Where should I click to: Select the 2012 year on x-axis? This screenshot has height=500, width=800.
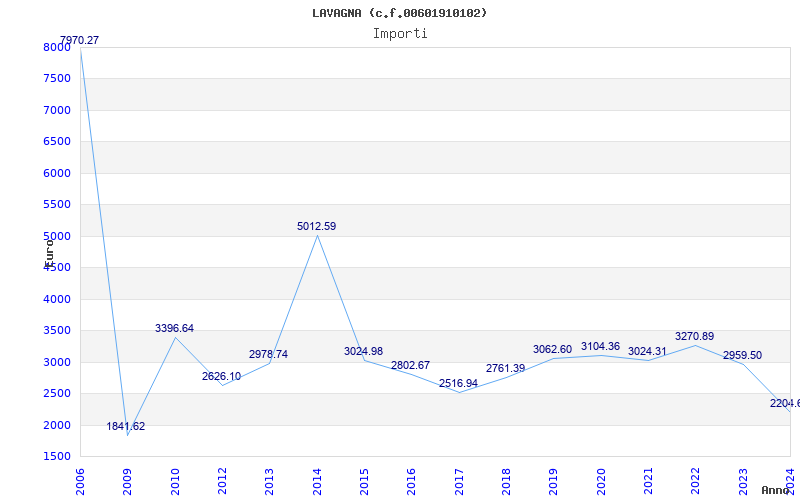[x=222, y=482]
